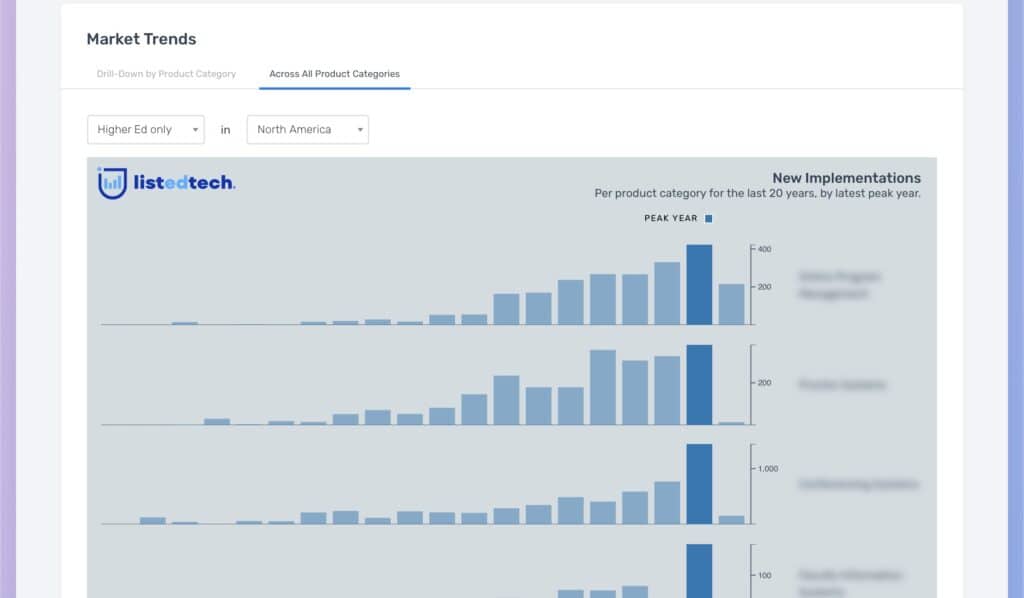Click the listedtech wordmark text
1024x598 pixels.
[x=184, y=183]
